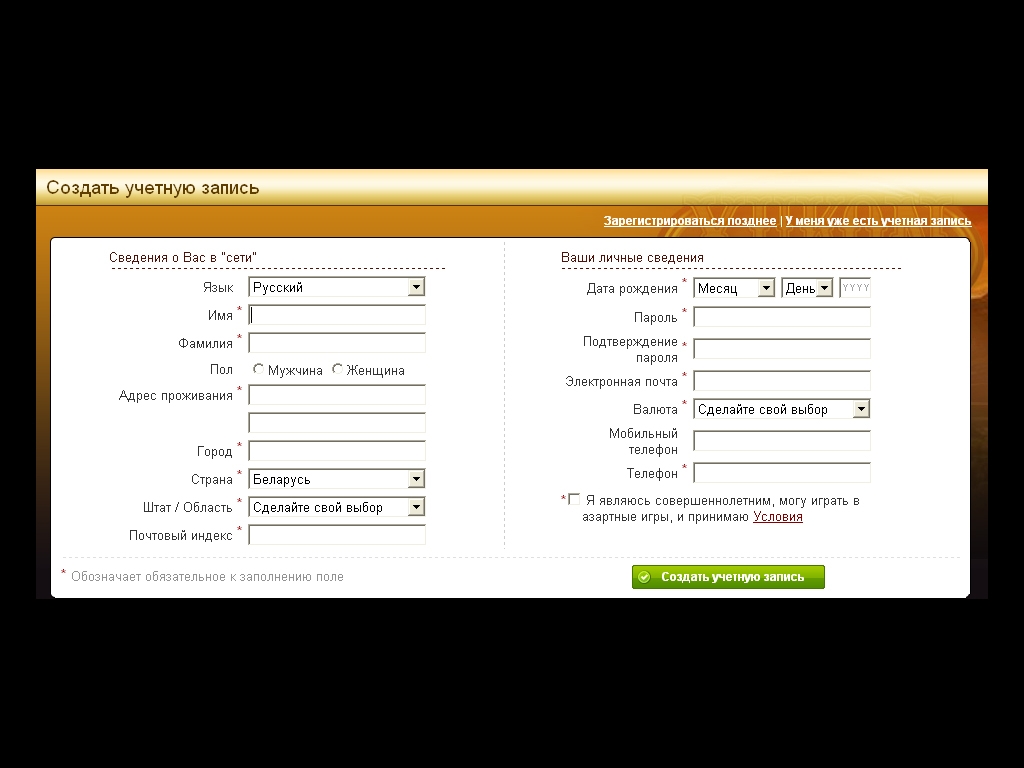Open the Месяц birth month dropdown

coord(735,288)
